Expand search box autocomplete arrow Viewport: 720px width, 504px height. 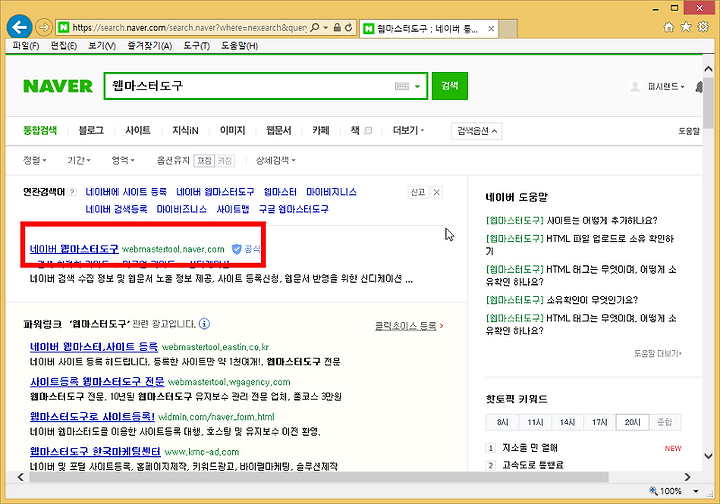click(x=417, y=86)
